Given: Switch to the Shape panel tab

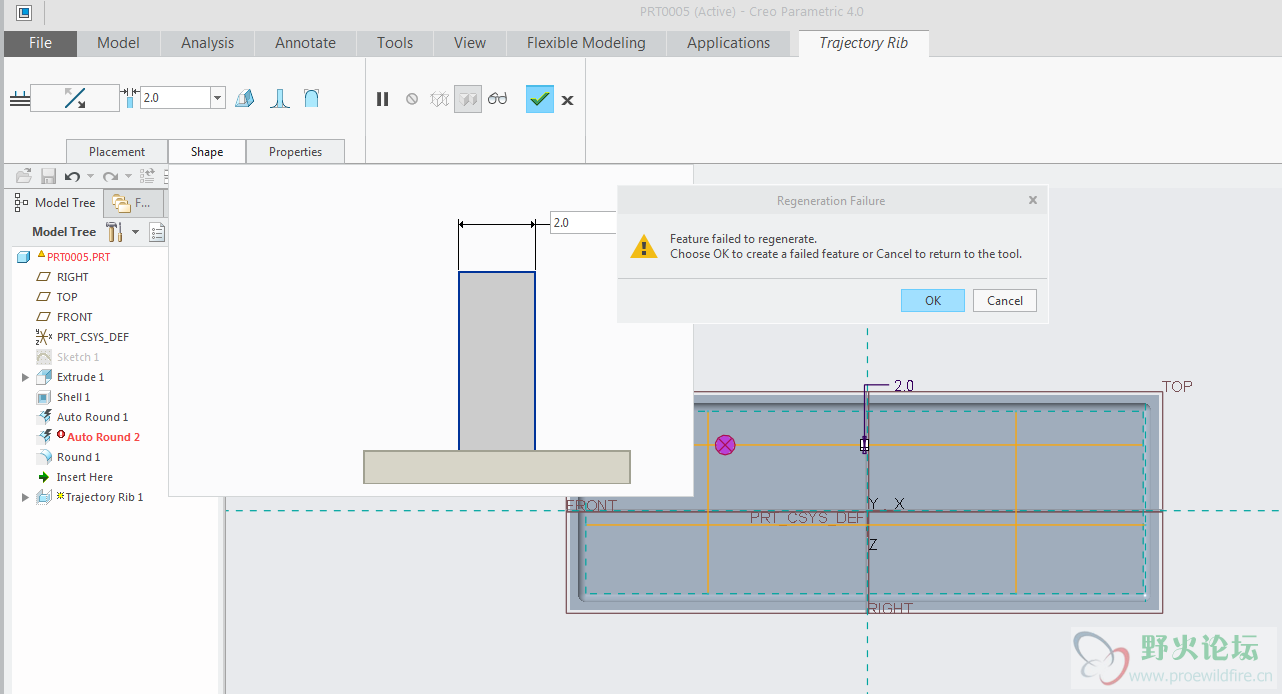Looking at the screenshot, I should coord(207,152).
